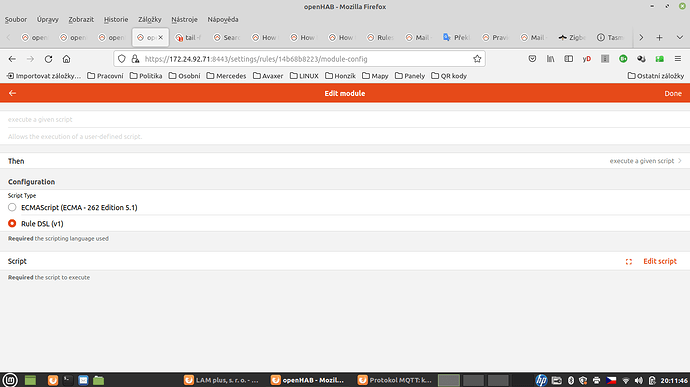Open the Historie menu
Image resolution: width=690 pixels, height=387 pixels.
click(x=116, y=19)
